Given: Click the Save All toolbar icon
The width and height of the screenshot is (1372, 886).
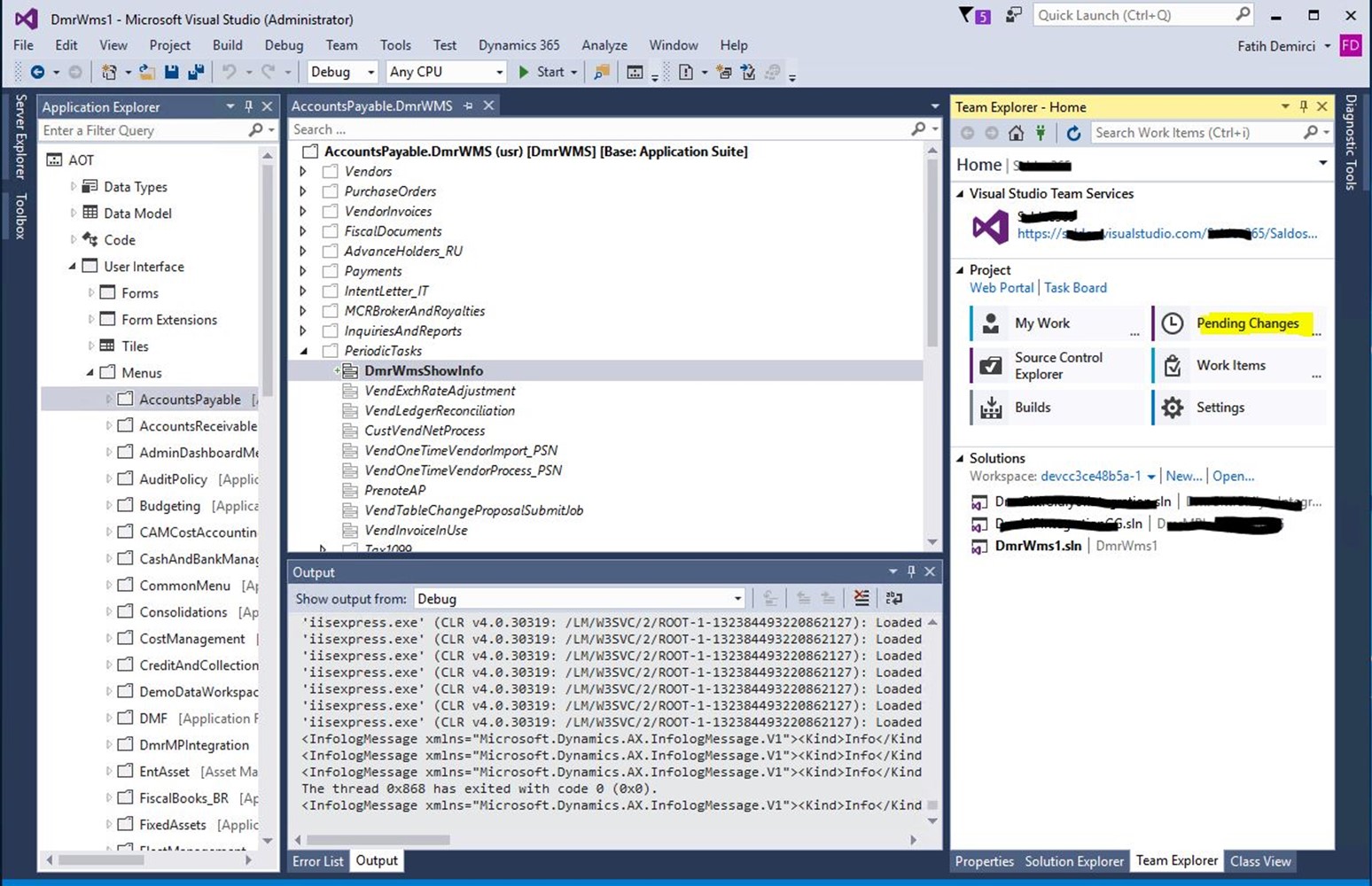Looking at the screenshot, I should (196, 72).
